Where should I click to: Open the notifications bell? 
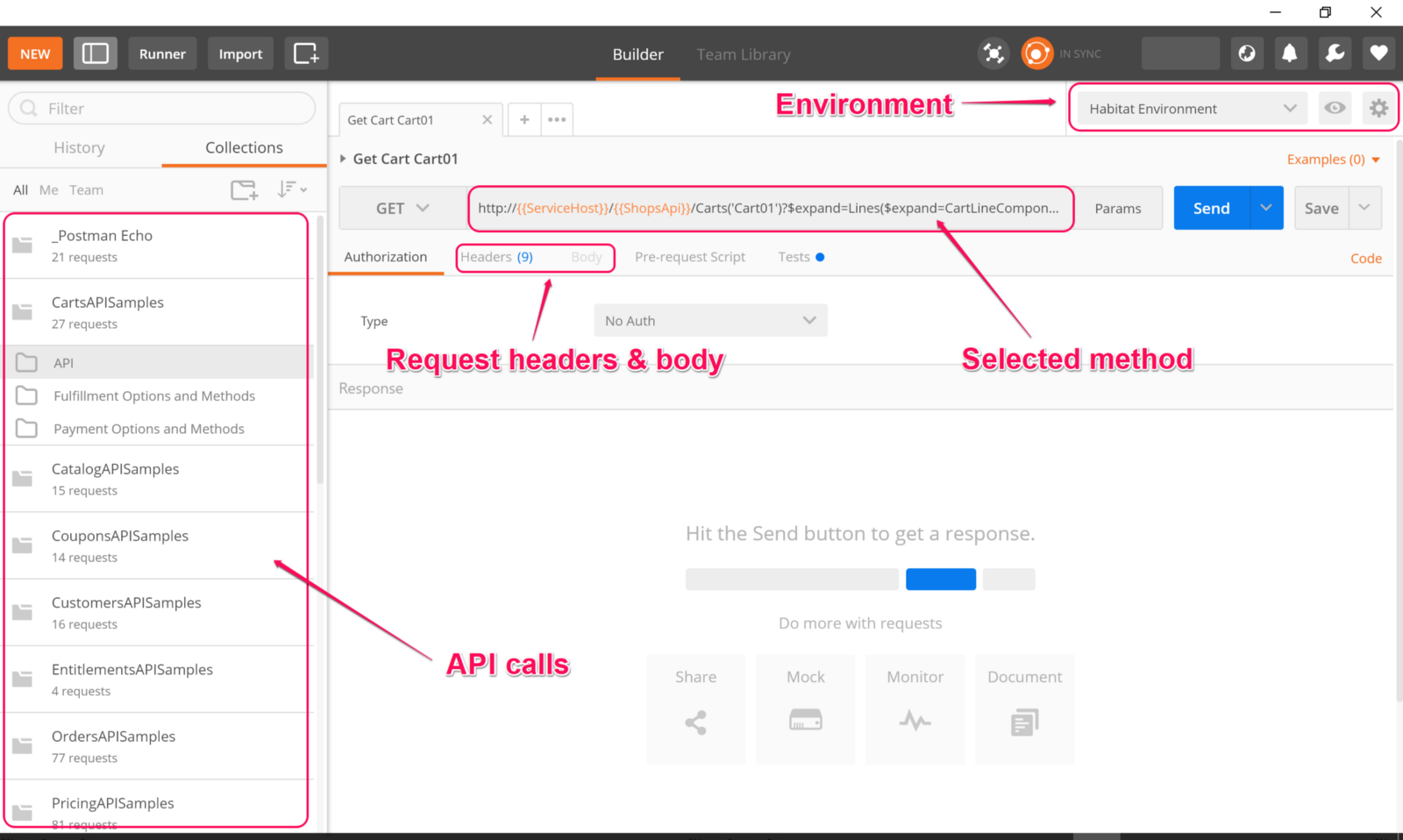click(x=1290, y=53)
